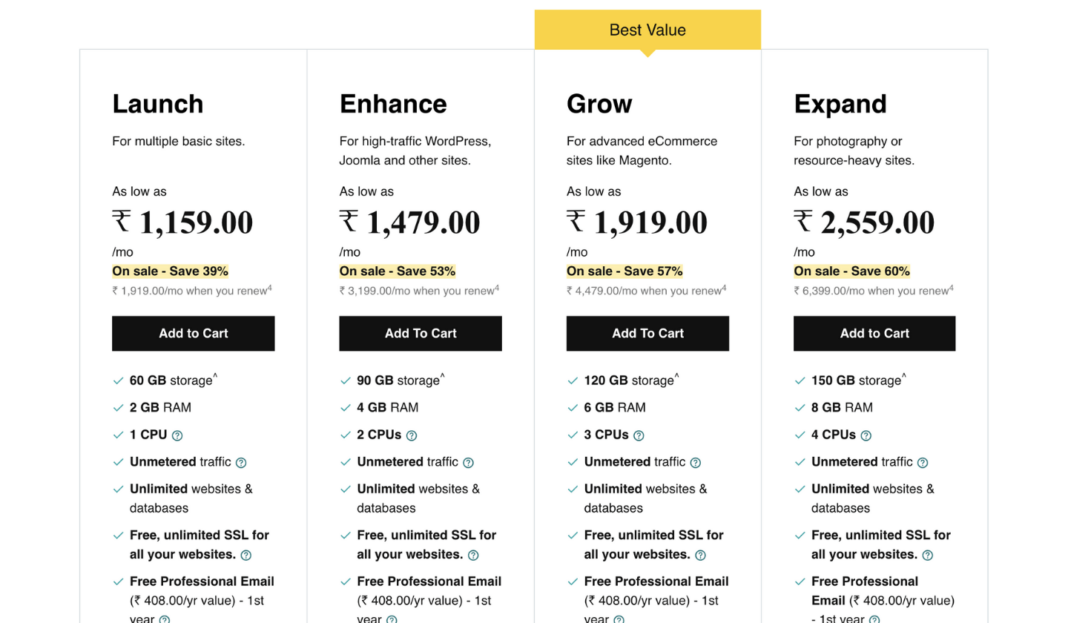Click the SSL question icon under Enhance
1068x623 pixels.
point(473,553)
